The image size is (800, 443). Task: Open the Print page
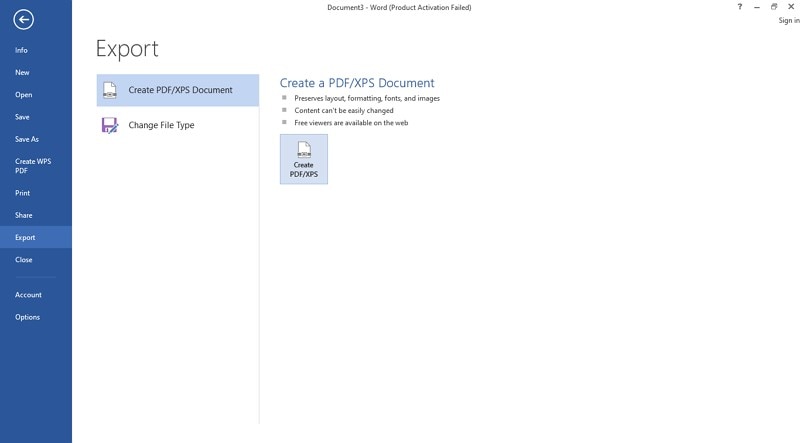coord(36,193)
